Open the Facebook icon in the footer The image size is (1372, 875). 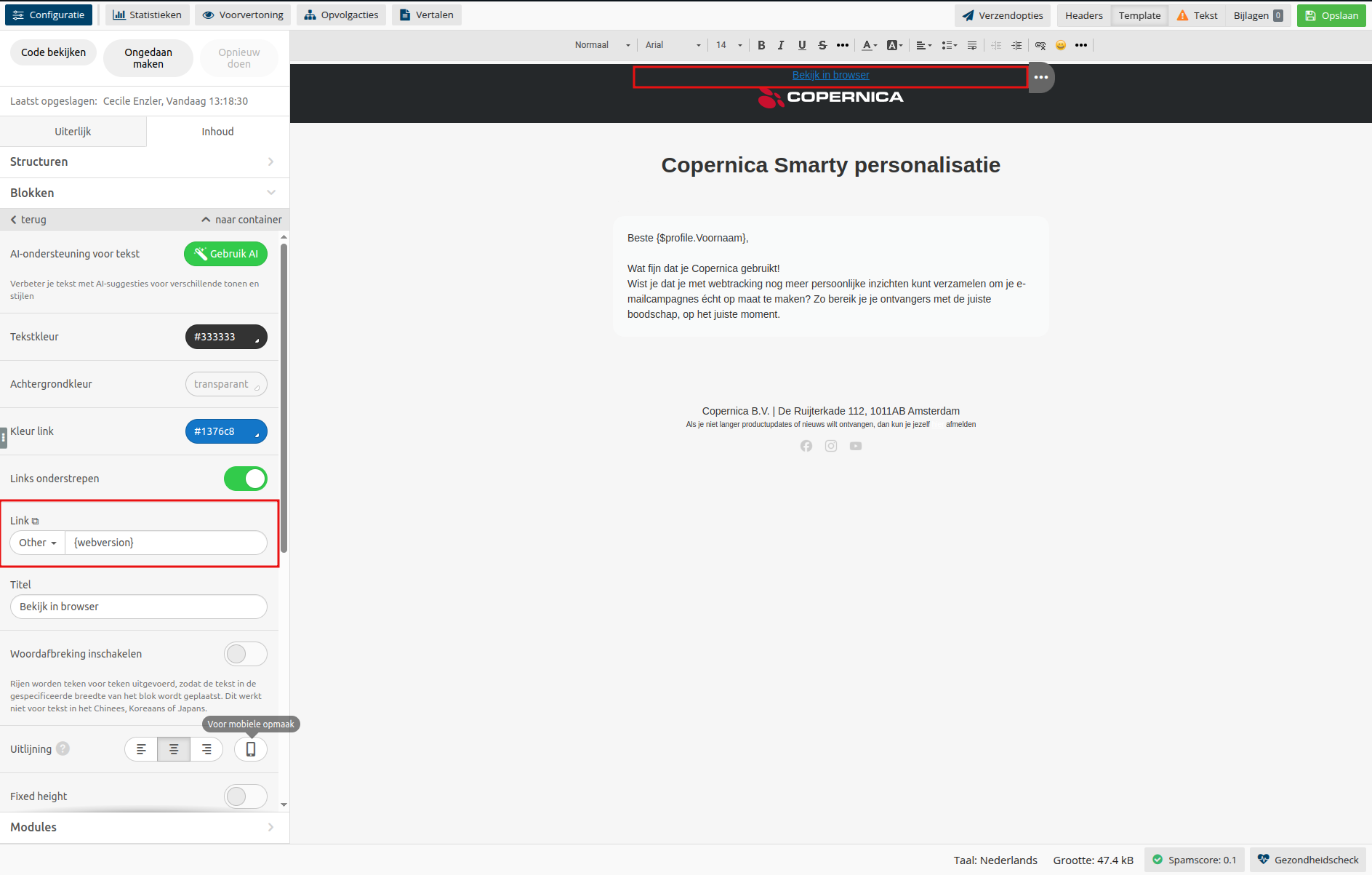point(806,446)
